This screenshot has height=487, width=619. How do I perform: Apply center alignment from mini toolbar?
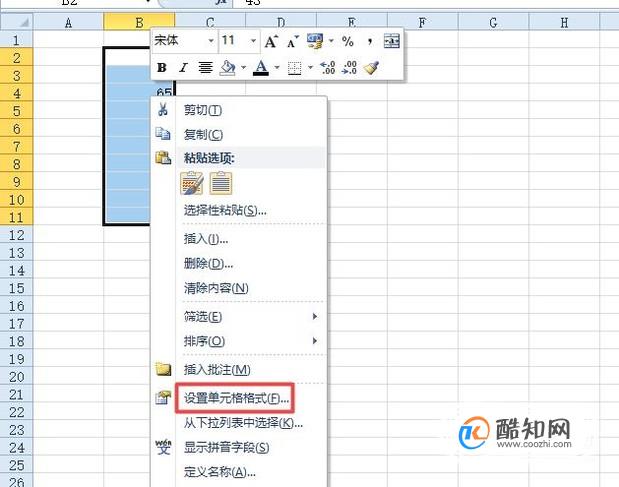(205, 68)
